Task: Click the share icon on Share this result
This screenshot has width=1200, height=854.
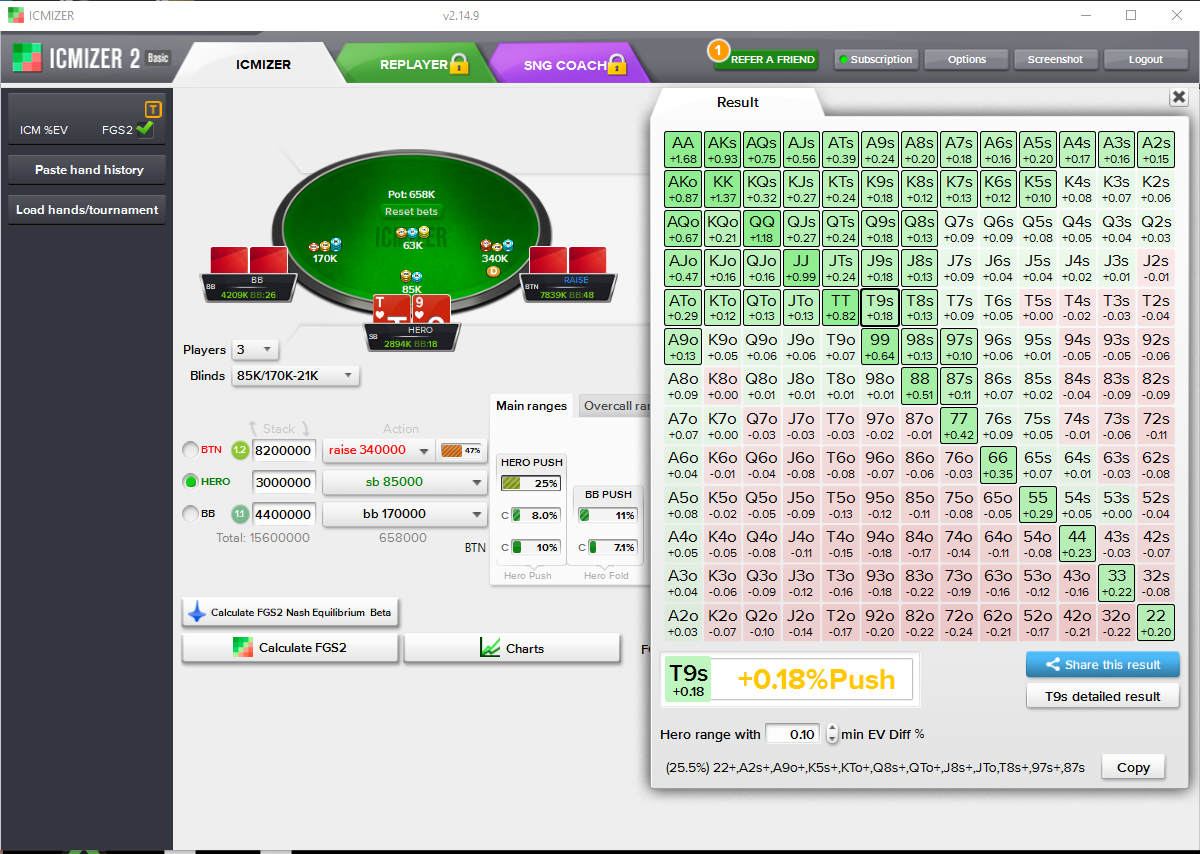Action: coord(1052,665)
